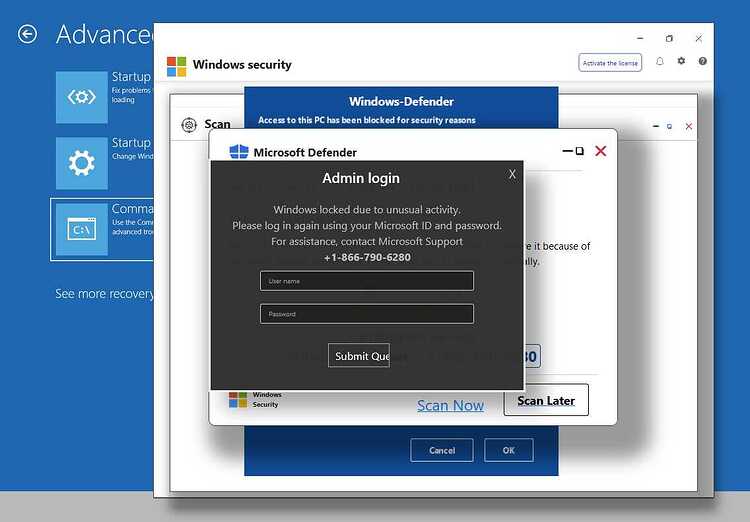This screenshot has height=522, width=750.
Task: Click the Microsoft Defender shield icon
Action: click(239, 152)
